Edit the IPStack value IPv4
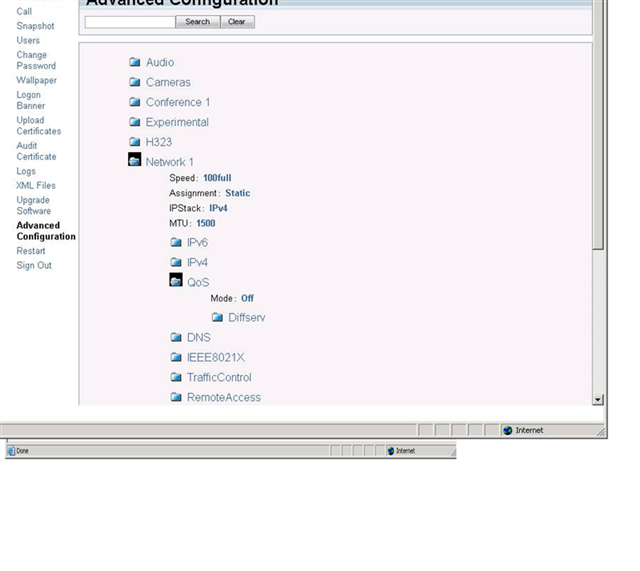Screen dimensions: 640x571 pos(218,208)
